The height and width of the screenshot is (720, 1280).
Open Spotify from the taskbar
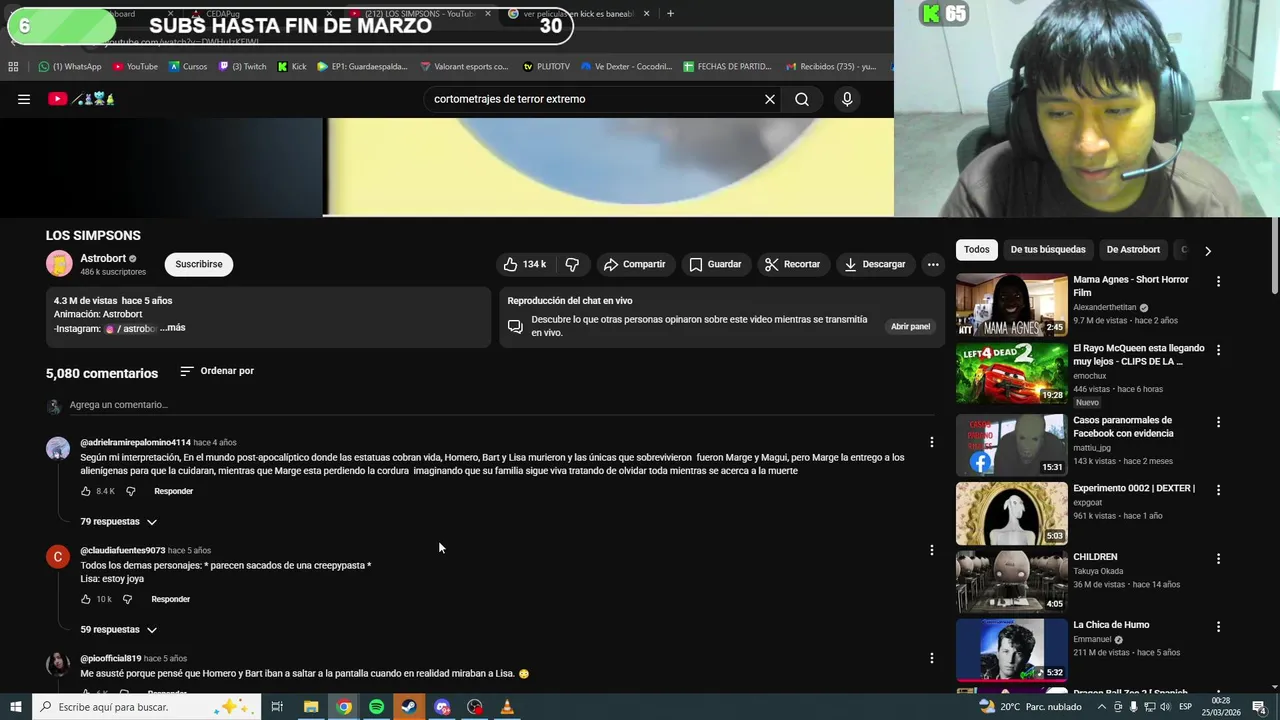click(376, 707)
